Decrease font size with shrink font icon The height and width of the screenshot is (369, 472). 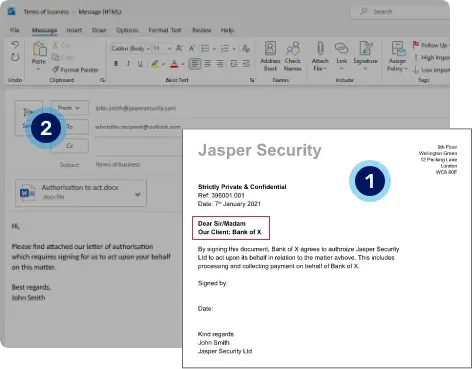[x=192, y=49]
